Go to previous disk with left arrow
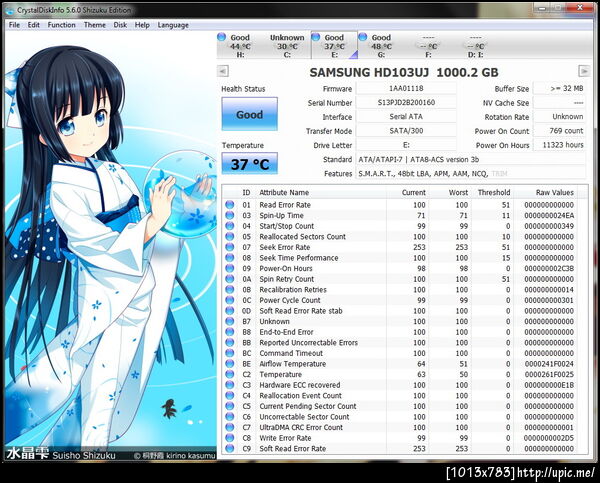The width and height of the screenshot is (600, 483). point(223,71)
